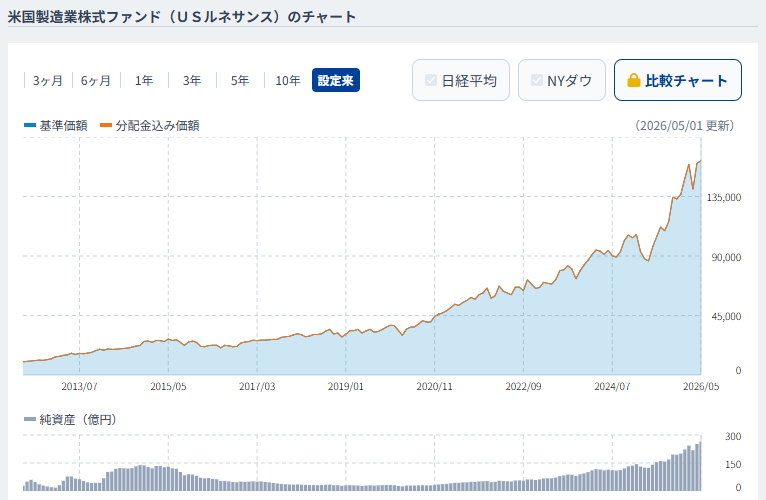The width and height of the screenshot is (766, 500).
Task: Click the gray 純資産 legend swatch
Action: [30, 419]
